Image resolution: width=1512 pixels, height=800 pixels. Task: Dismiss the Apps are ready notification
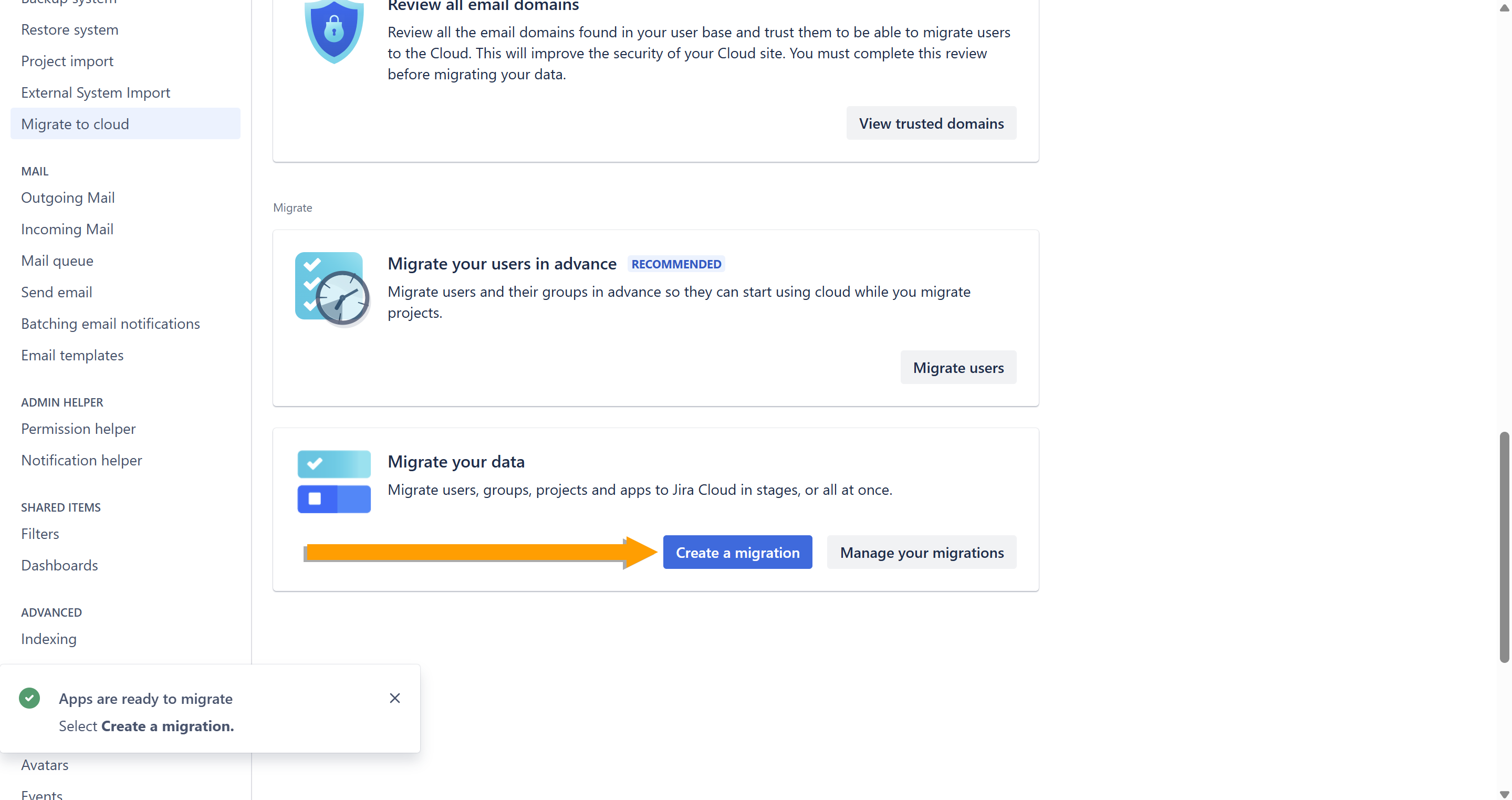click(x=394, y=698)
